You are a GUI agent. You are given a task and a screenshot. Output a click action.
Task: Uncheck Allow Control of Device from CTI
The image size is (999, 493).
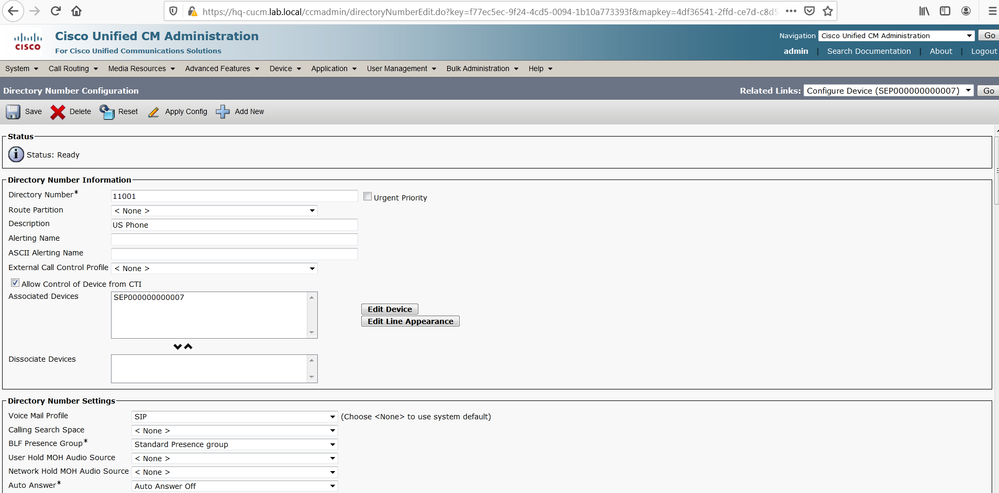14,283
